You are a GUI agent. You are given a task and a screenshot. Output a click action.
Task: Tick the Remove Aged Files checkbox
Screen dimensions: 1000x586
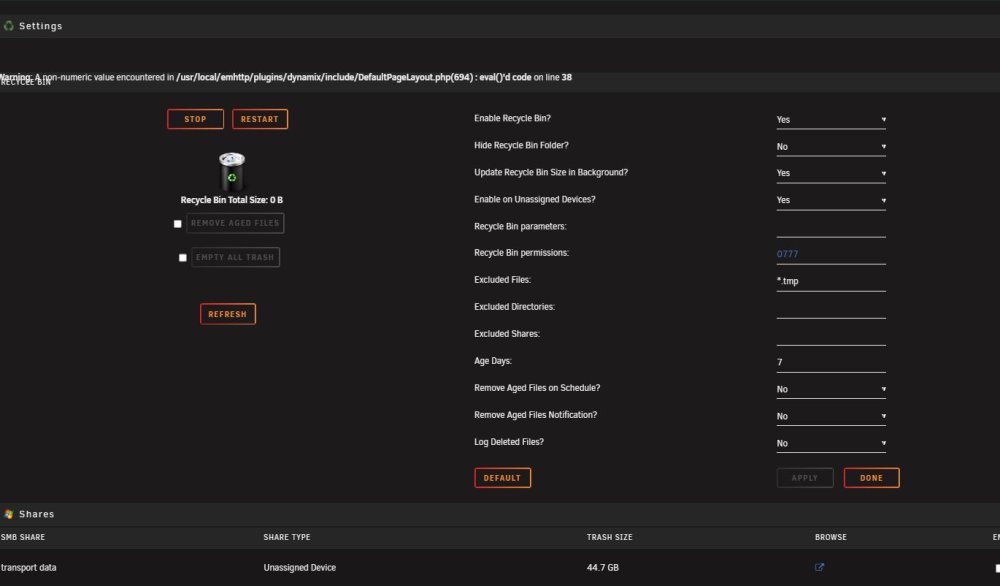pos(177,224)
